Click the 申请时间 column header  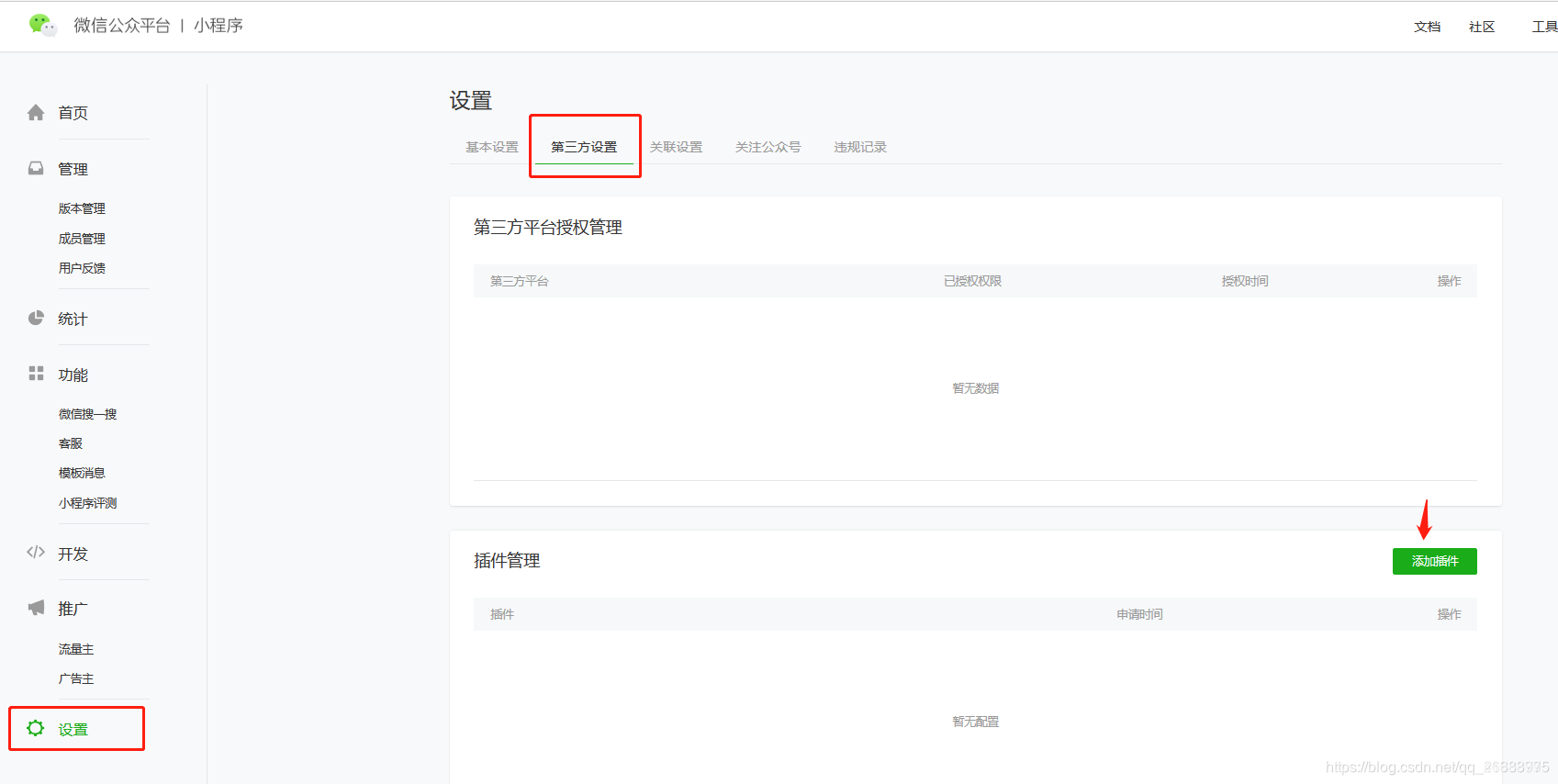[1139, 614]
